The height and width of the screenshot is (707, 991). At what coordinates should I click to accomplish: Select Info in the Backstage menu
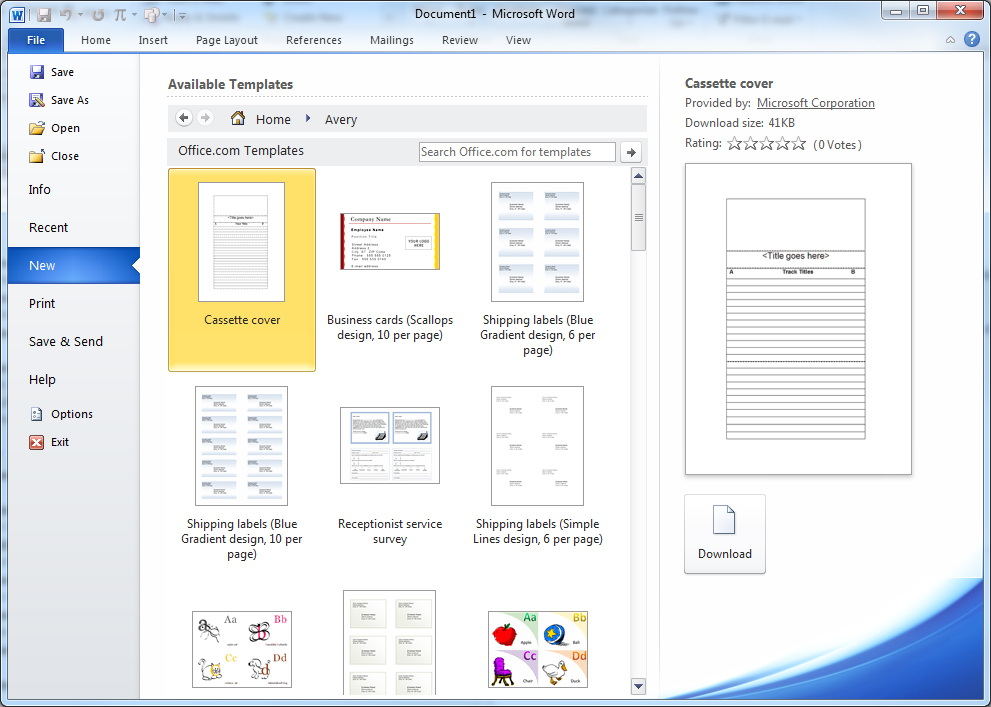pos(39,190)
